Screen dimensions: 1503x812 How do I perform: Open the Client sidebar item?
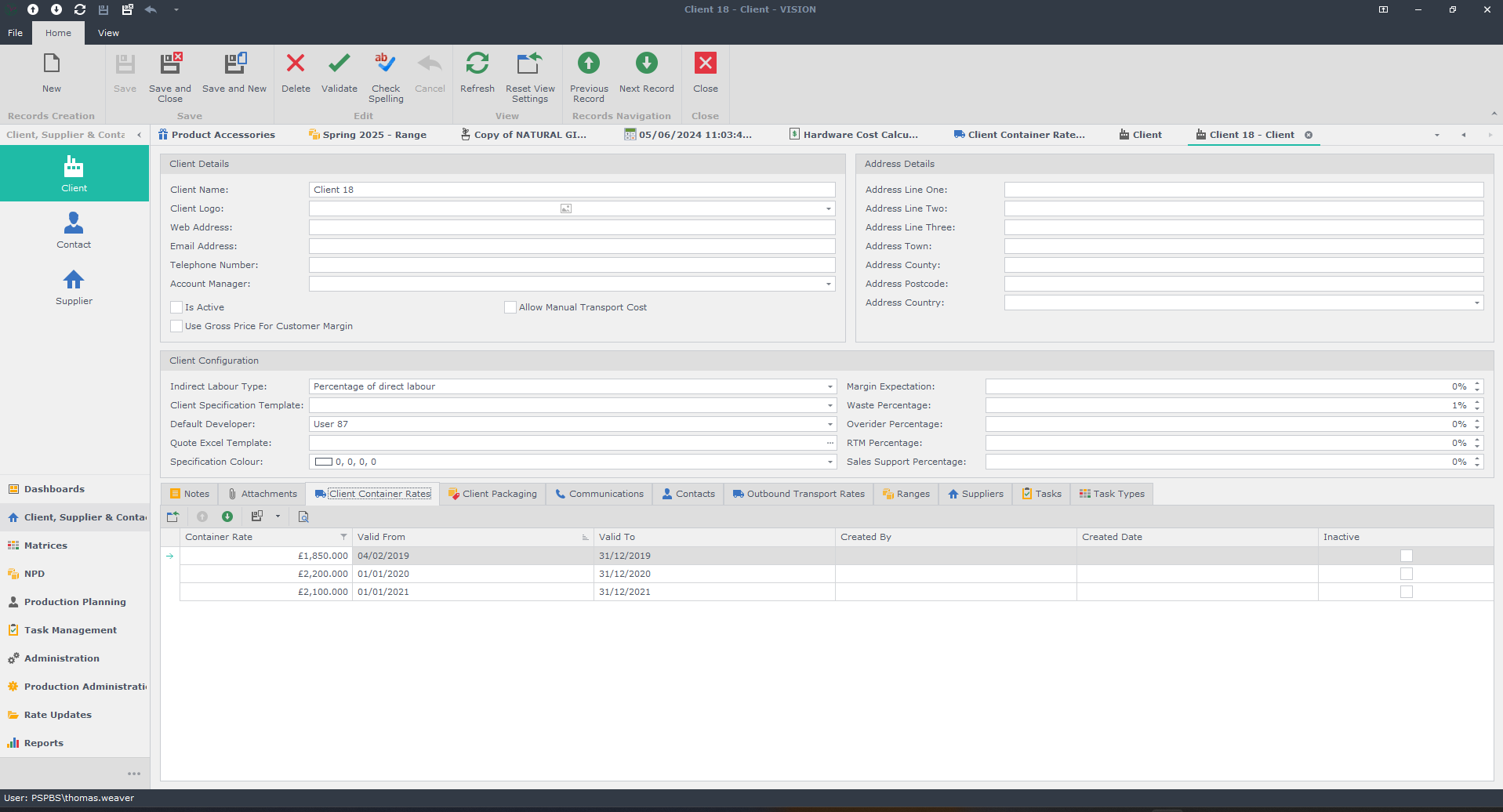pyautogui.click(x=74, y=173)
